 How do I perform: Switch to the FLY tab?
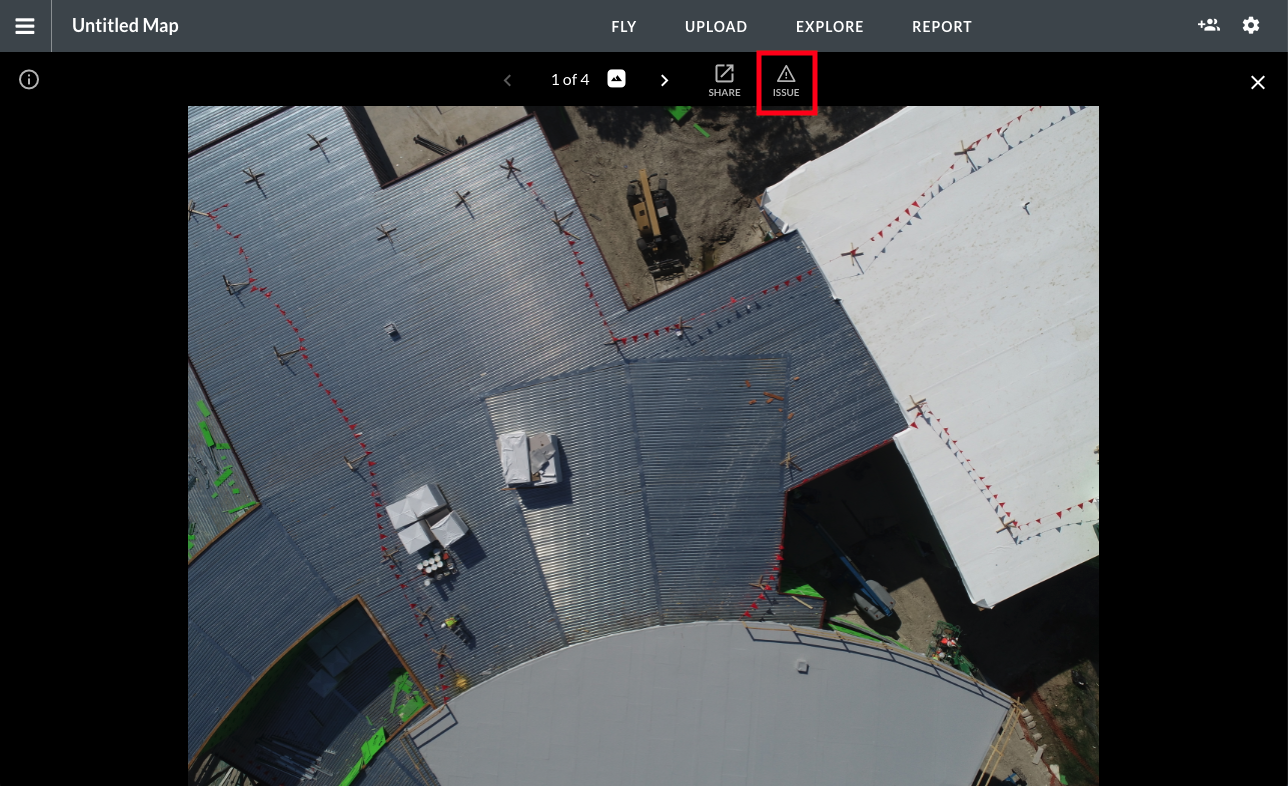[x=624, y=27]
